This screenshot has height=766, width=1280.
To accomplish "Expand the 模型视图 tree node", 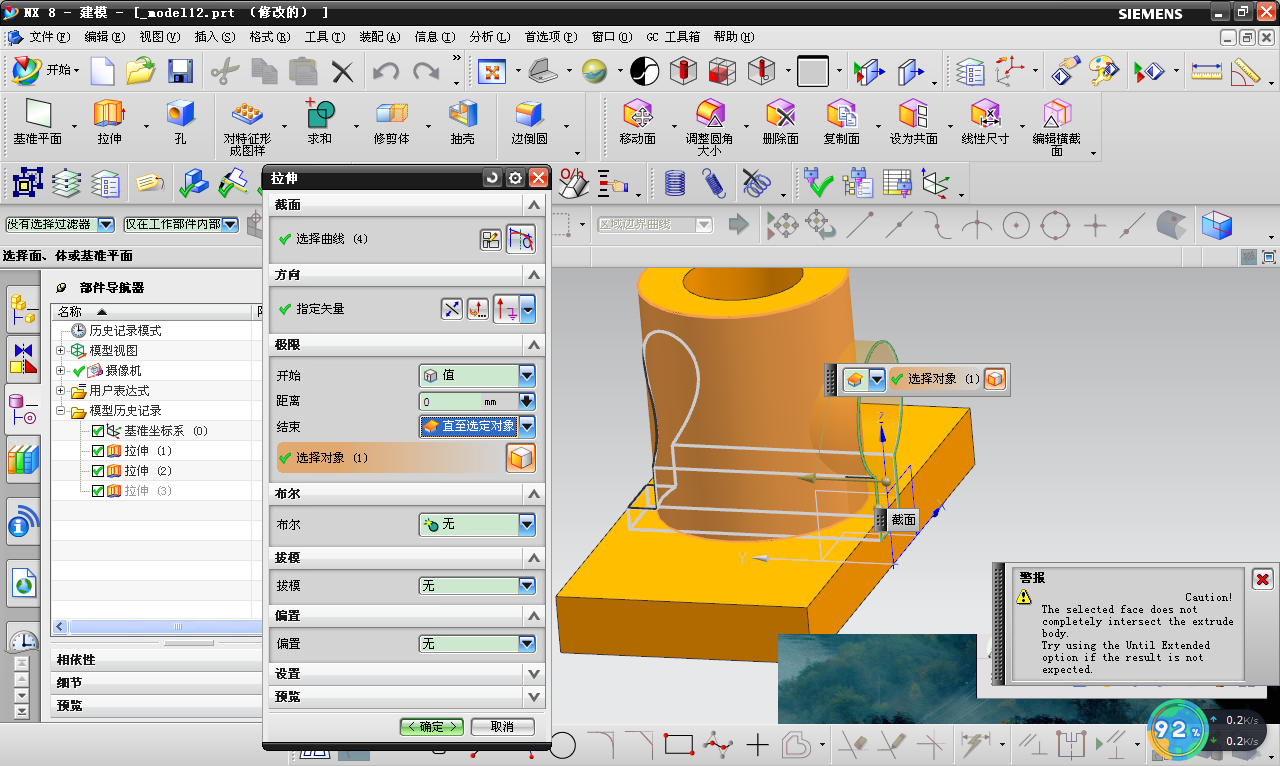I will [60, 351].
